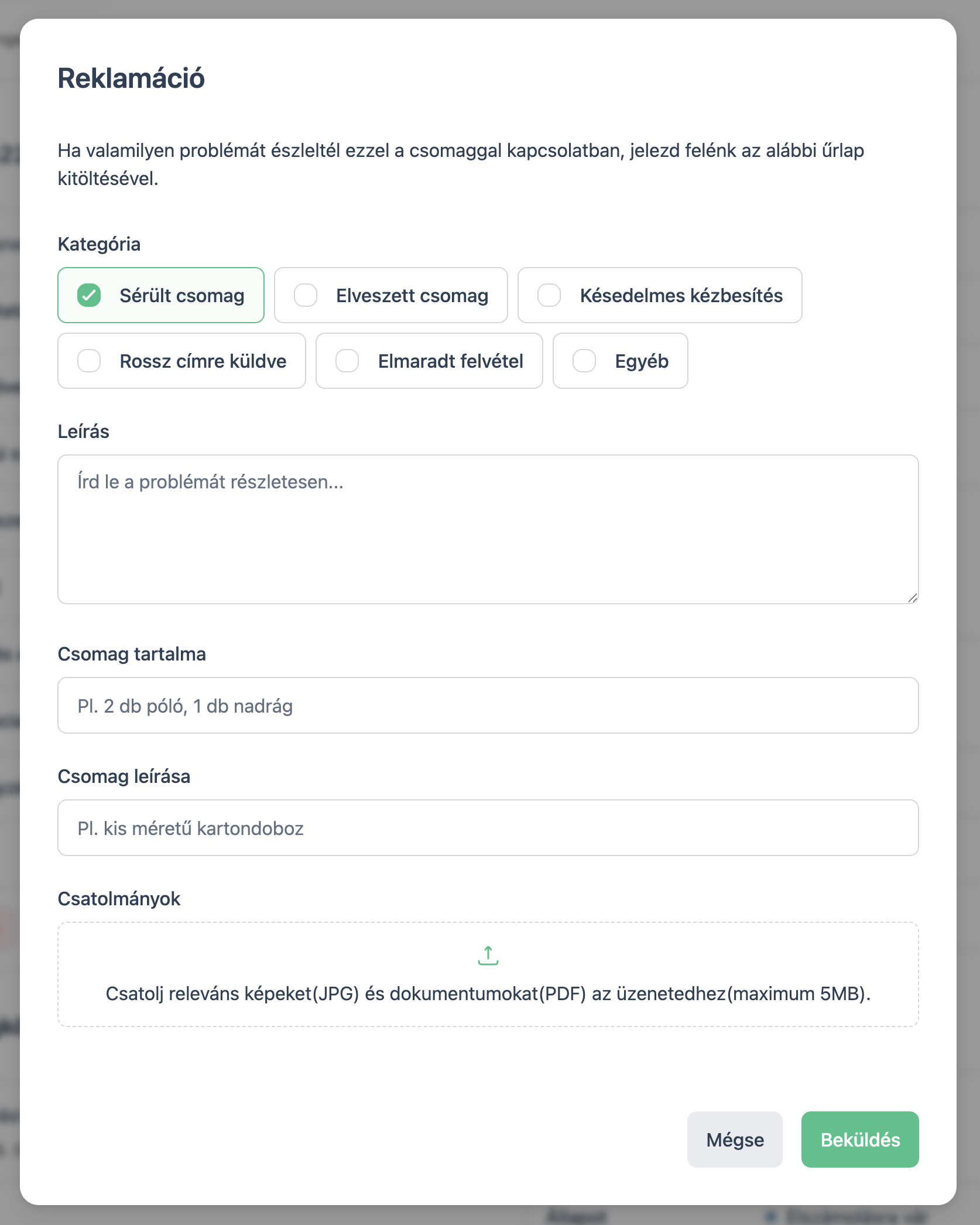
Task: Check the Késedelmes kézbesítés option
Action: pyautogui.click(x=549, y=296)
